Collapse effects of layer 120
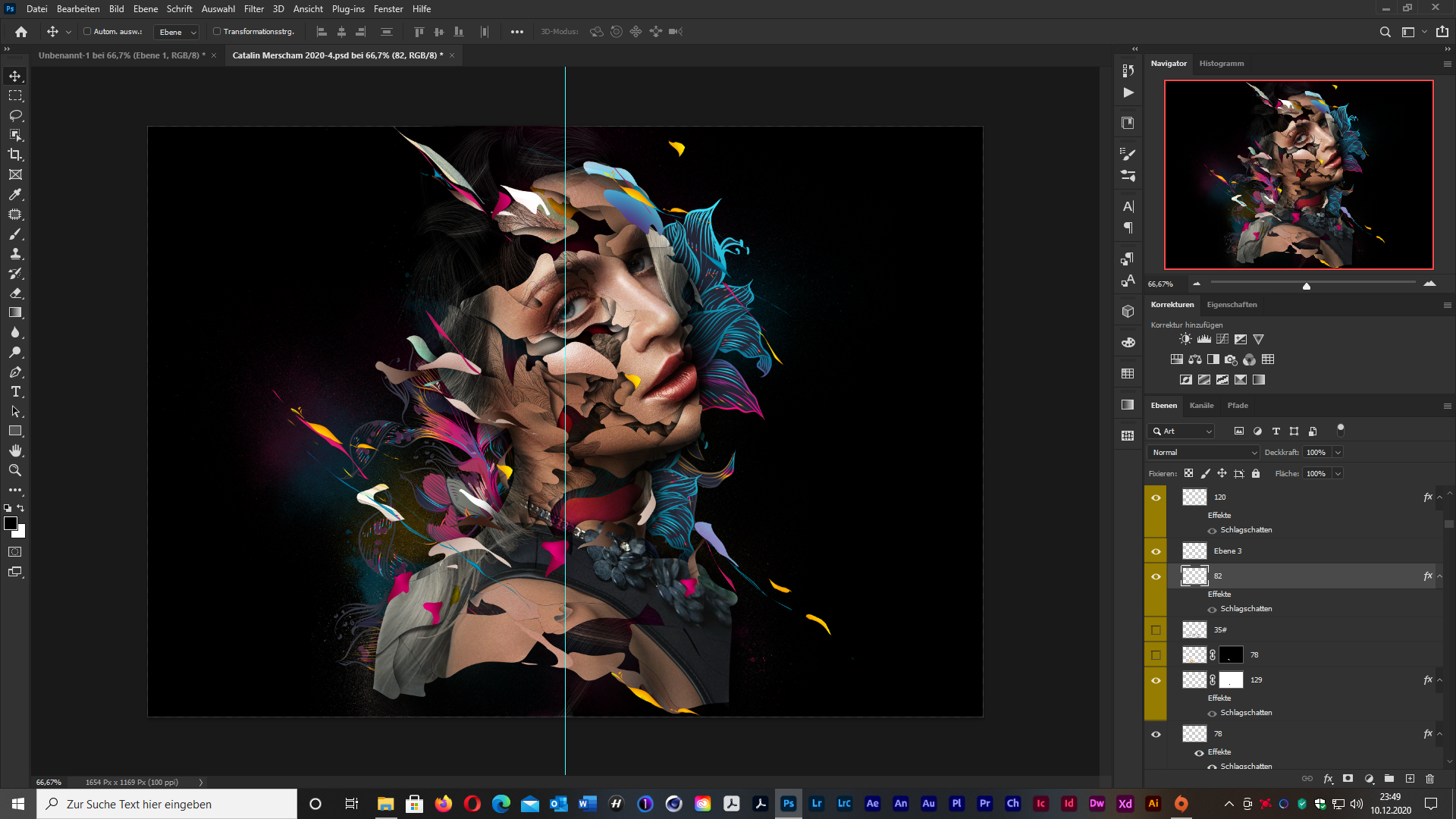 (x=1439, y=497)
